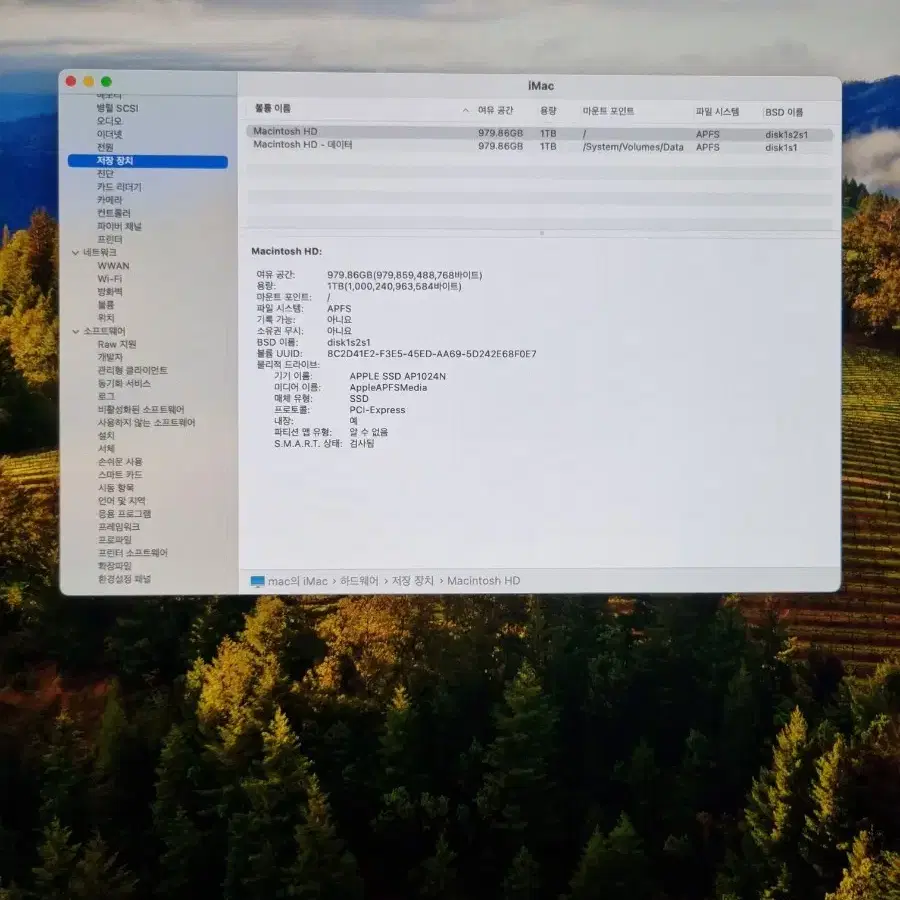Viewport: 900px width, 900px height.
Task: Open 진단 in the sidebar
Action: point(105,174)
